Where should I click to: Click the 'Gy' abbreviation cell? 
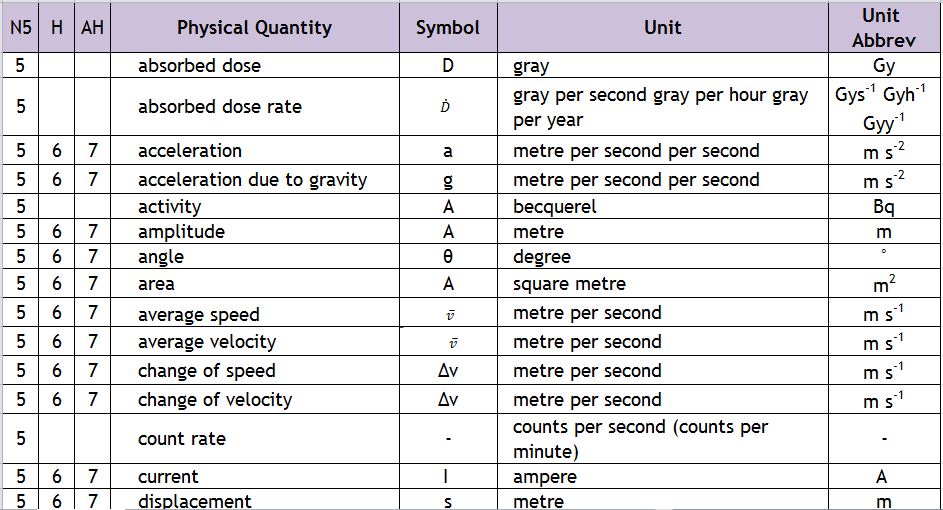coord(884,65)
